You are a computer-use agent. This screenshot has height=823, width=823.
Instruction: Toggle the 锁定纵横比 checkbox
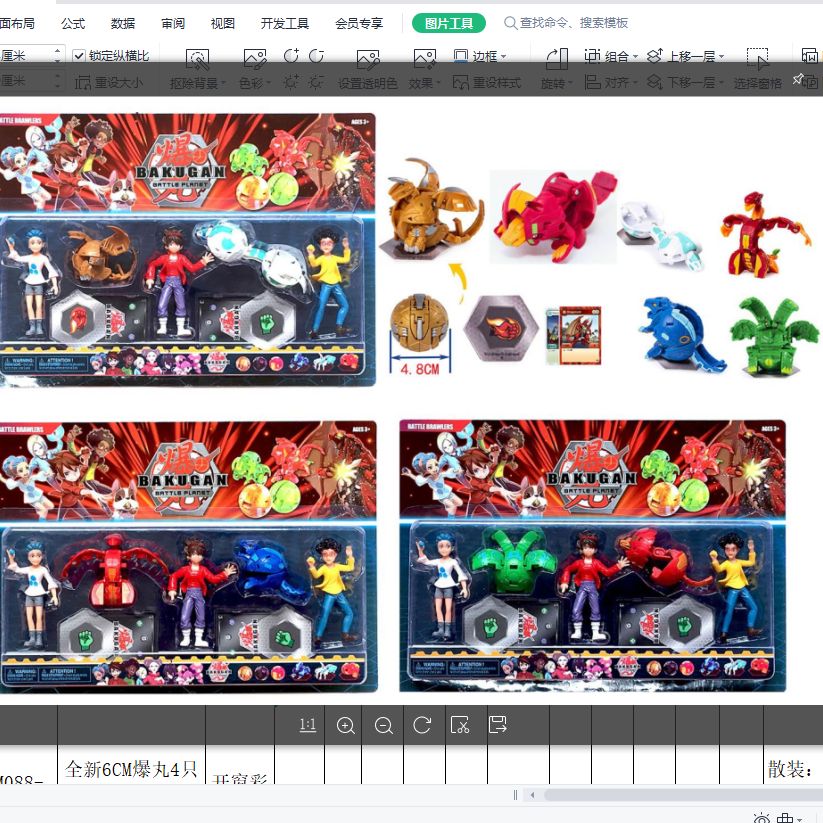pyautogui.click(x=79, y=56)
